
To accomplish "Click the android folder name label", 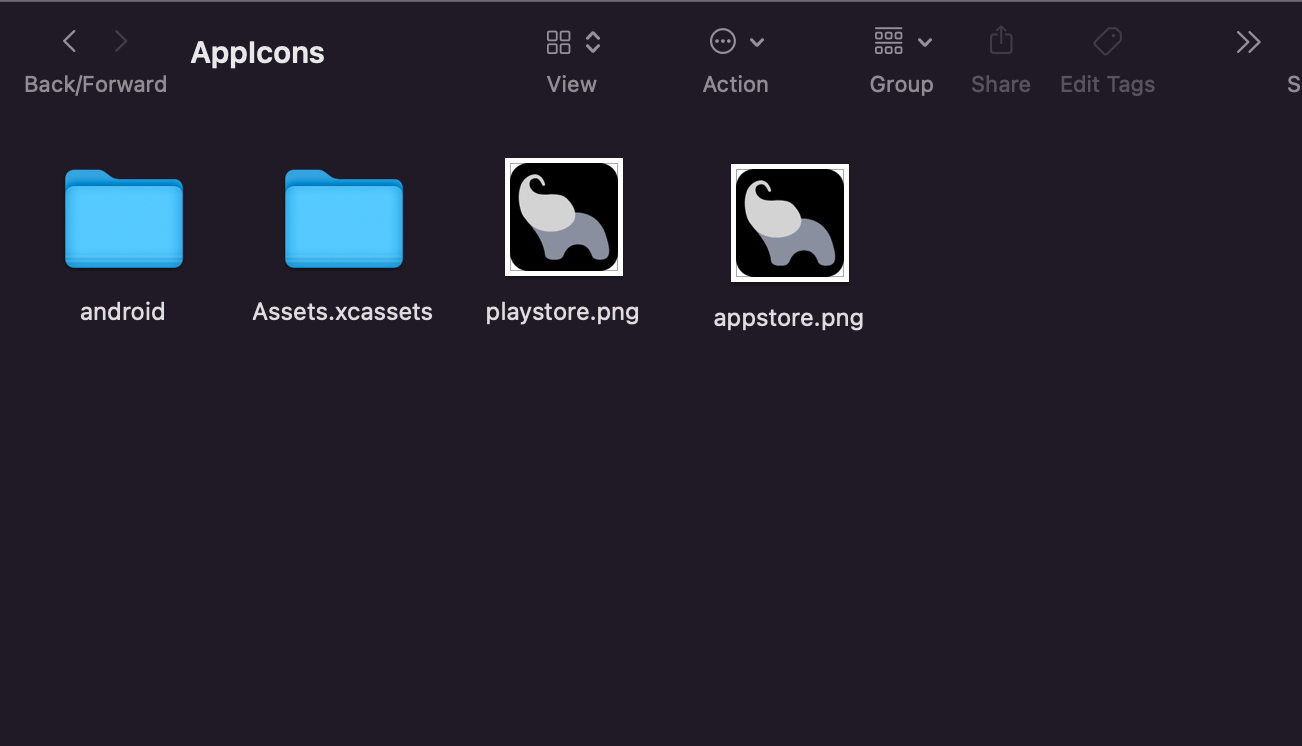I will tap(123, 312).
